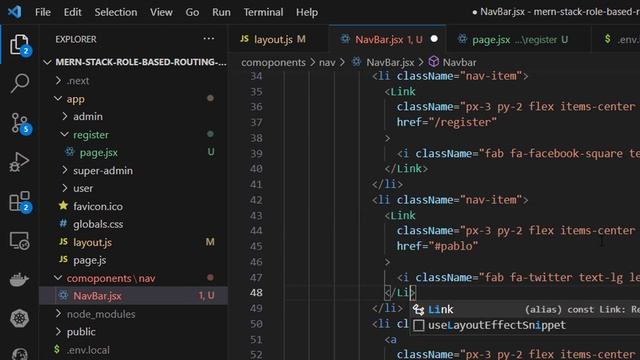640x360 pixels.
Task: Open the Edit menu
Action: pos(73,12)
